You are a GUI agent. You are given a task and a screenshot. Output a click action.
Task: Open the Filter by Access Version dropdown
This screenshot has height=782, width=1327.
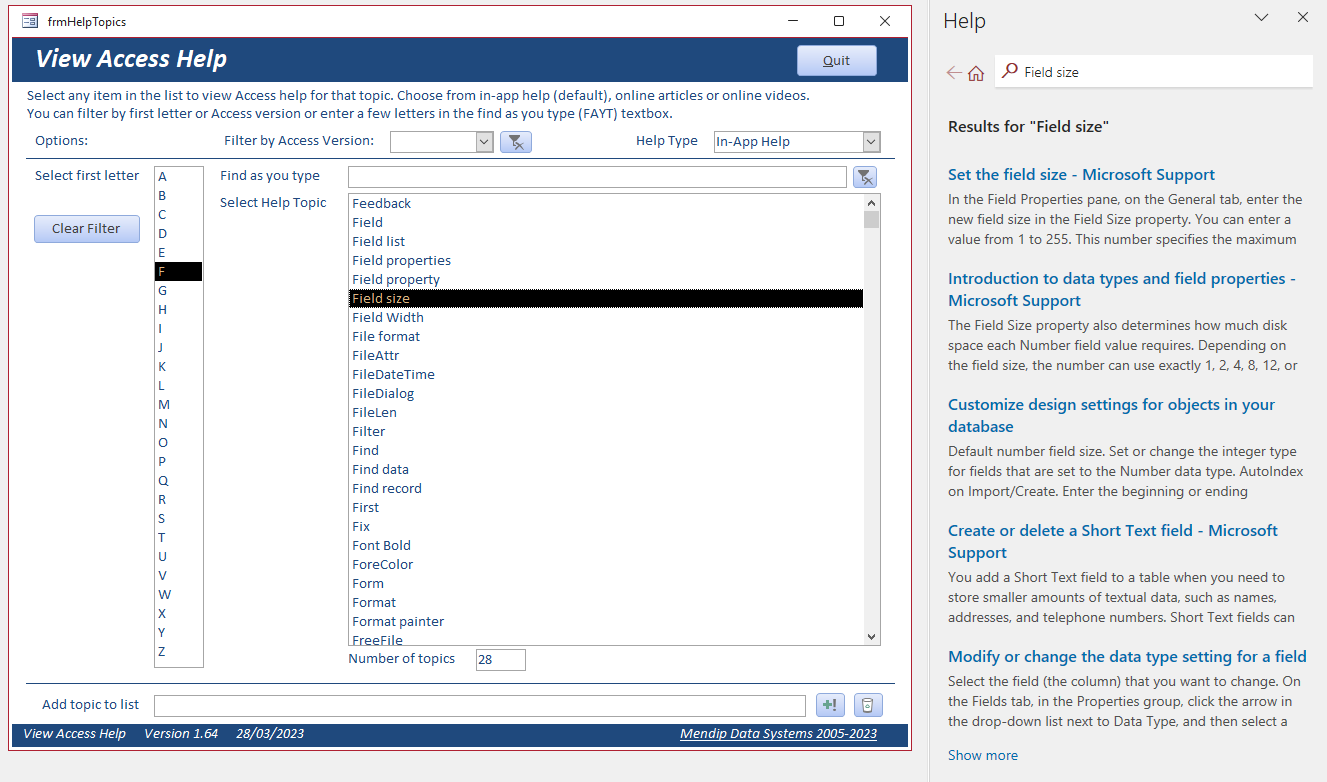point(485,142)
